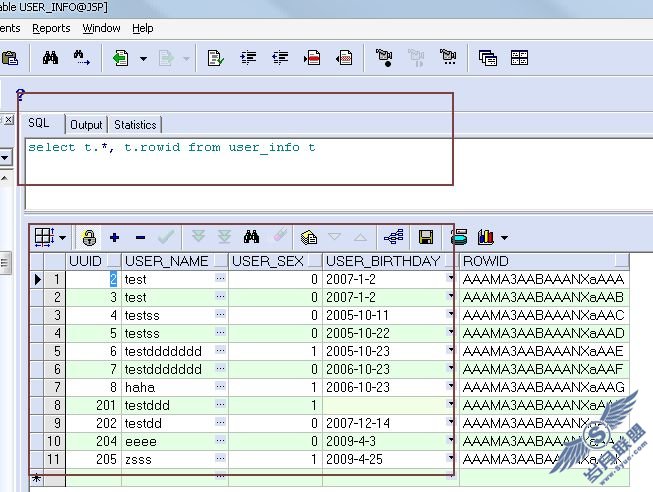Click the minus delete record icon
The image size is (653, 492).
(x=140, y=238)
